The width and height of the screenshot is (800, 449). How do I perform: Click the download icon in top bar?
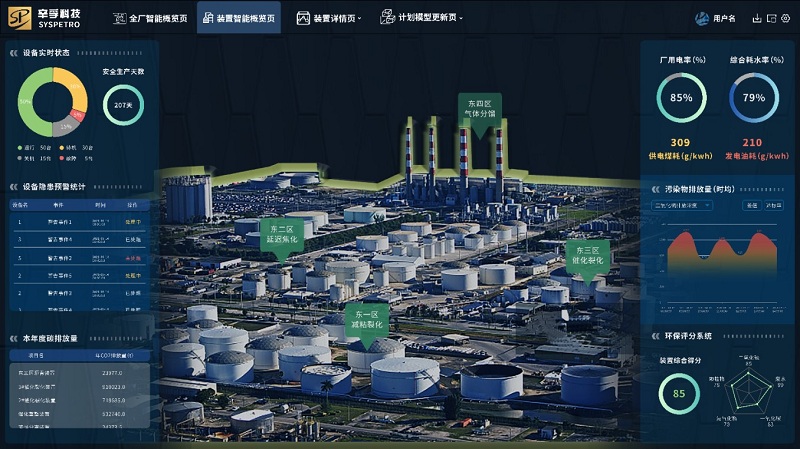tap(757, 18)
